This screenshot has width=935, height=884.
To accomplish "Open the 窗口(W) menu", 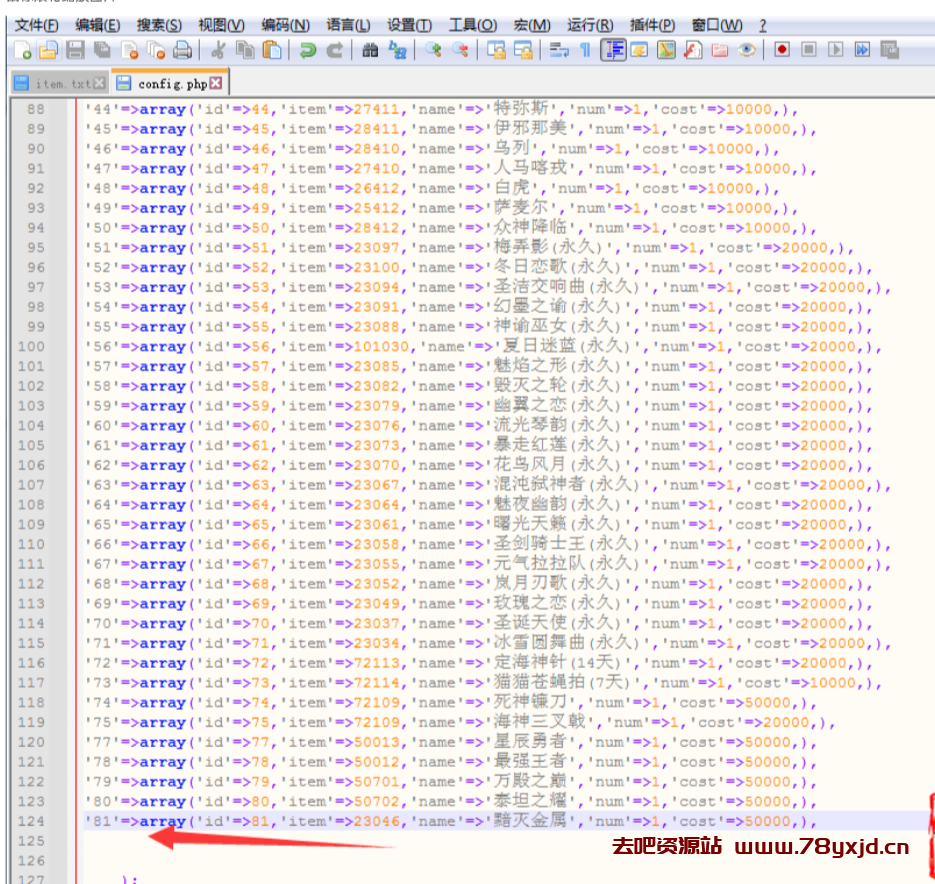I will (717, 25).
